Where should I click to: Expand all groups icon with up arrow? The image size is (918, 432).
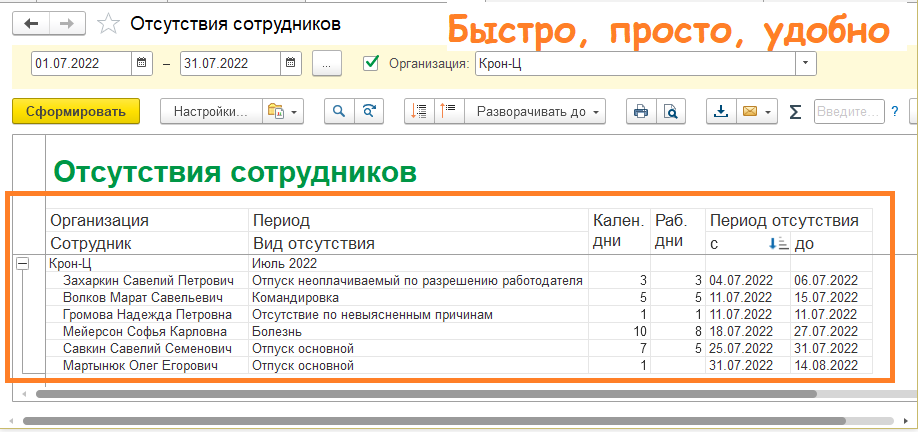coord(449,111)
